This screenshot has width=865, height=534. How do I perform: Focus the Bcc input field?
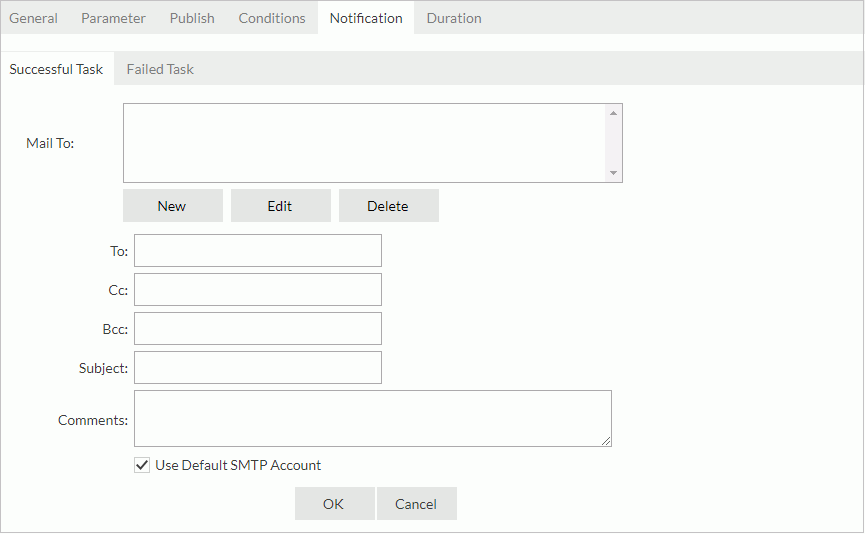tap(258, 329)
